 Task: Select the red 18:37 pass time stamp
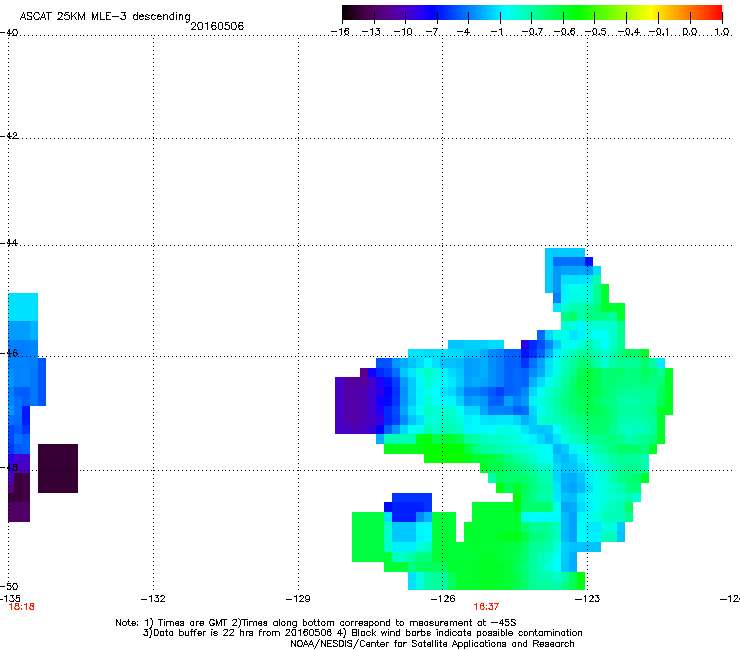point(486,607)
